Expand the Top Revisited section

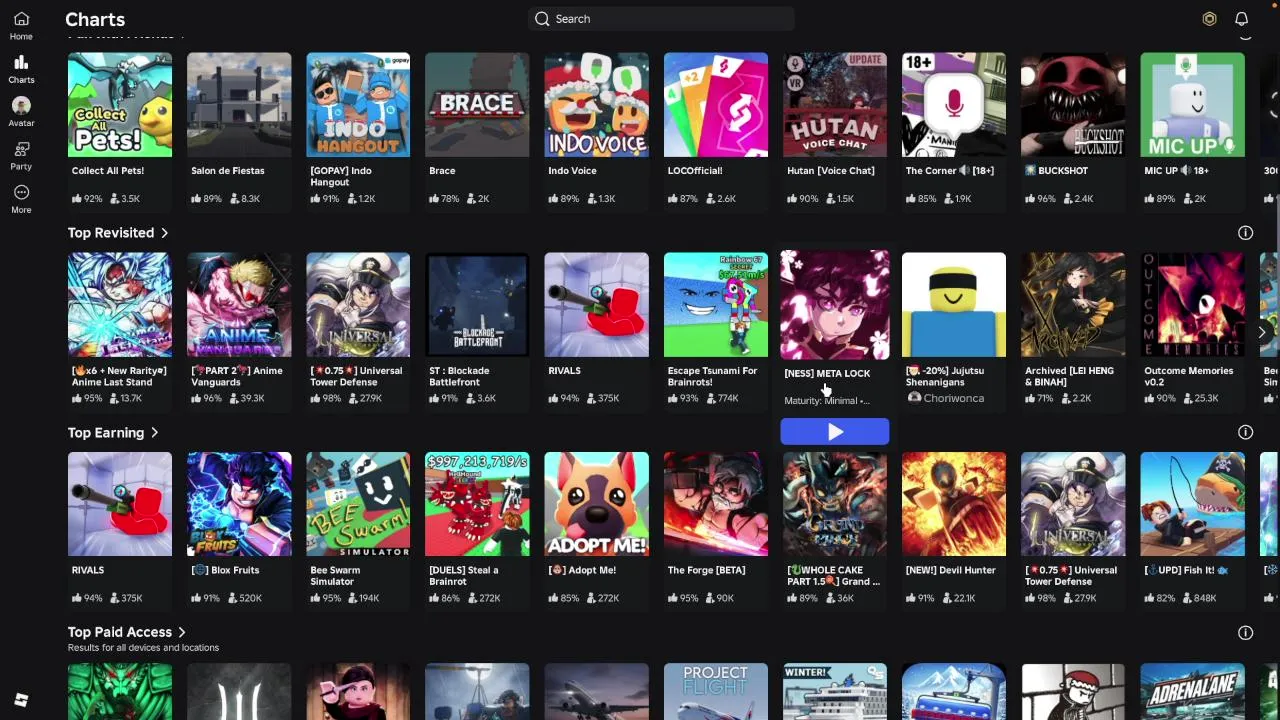pyautogui.click(x=164, y=233)
